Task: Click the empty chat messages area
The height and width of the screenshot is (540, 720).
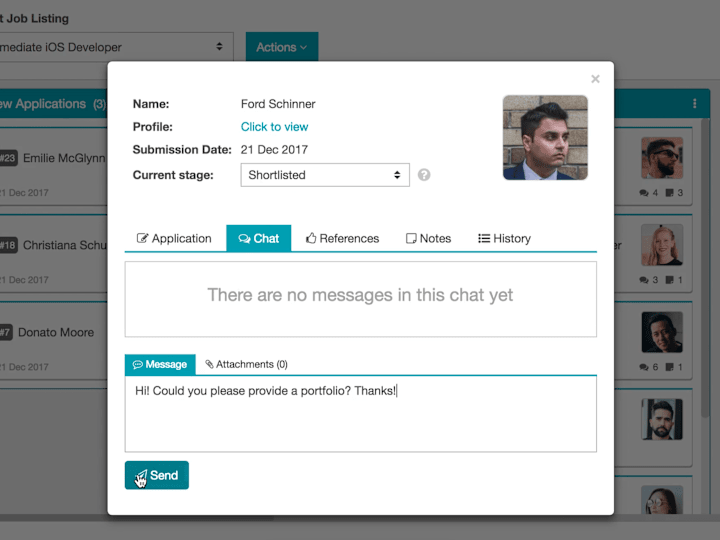Action: click(360, 299)
